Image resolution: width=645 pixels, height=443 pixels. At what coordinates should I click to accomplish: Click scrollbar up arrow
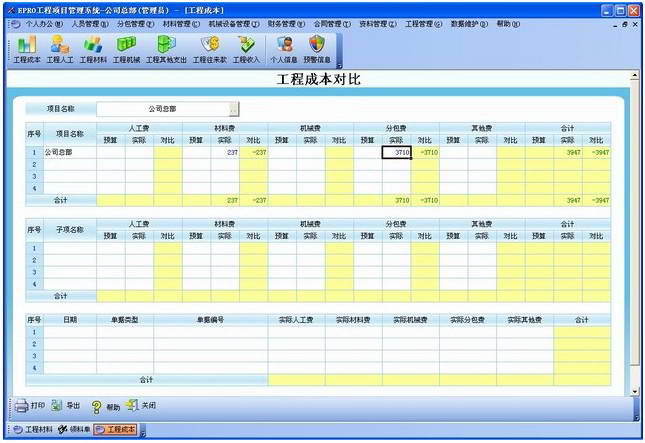tap(634, 76)
